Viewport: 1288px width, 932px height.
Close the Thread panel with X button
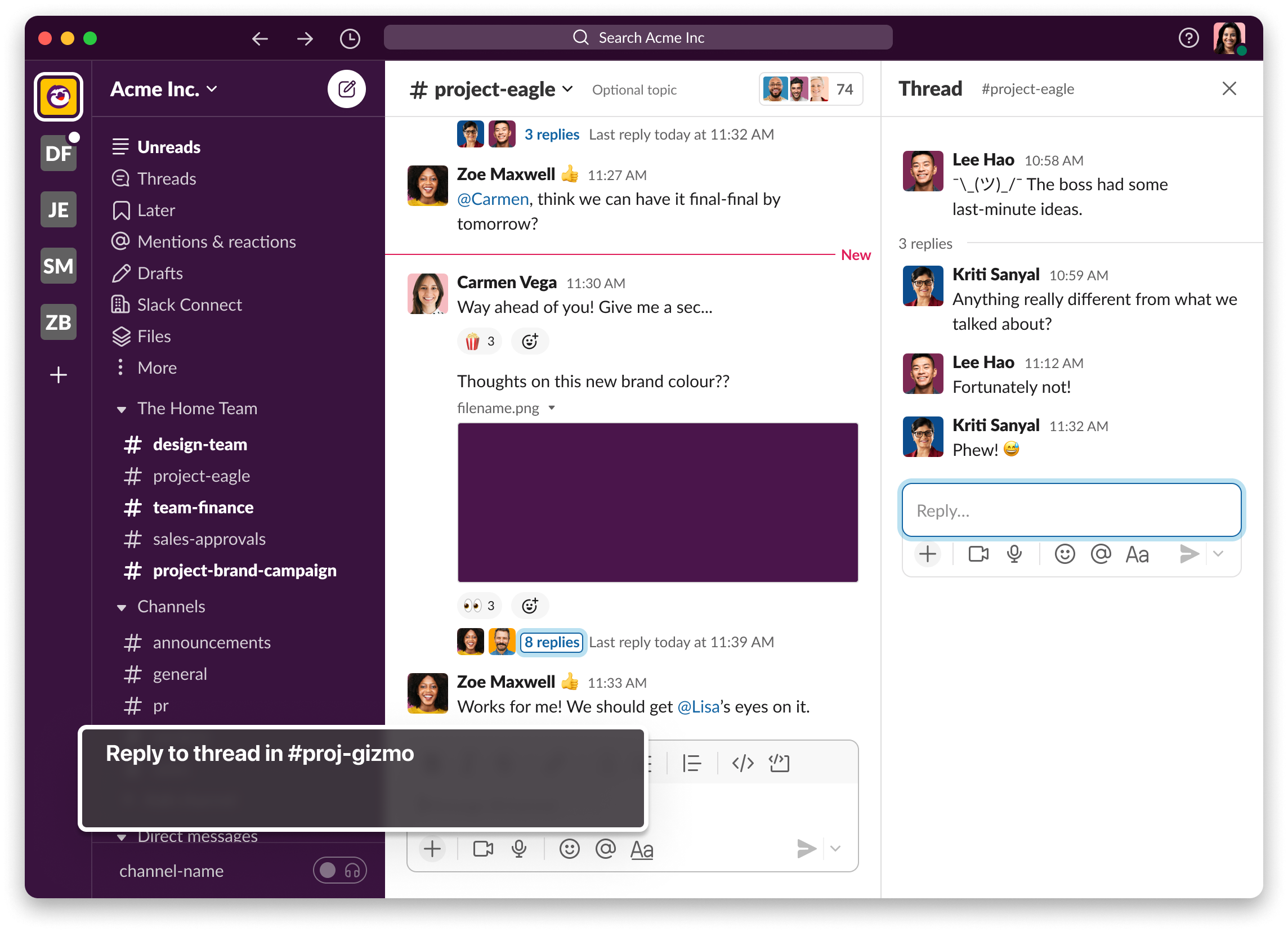[1230, 88]
